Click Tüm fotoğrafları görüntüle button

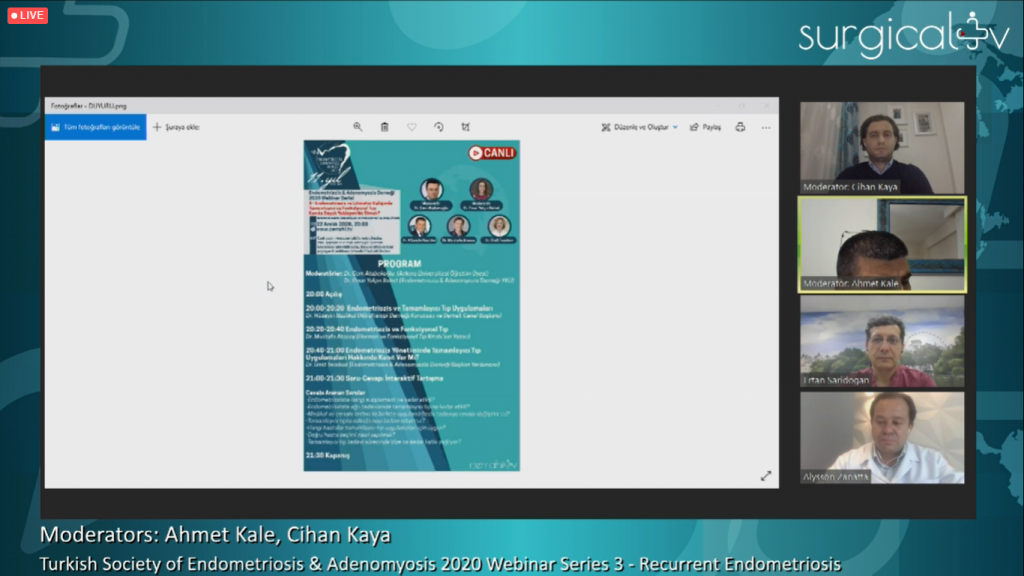[95, 127]
